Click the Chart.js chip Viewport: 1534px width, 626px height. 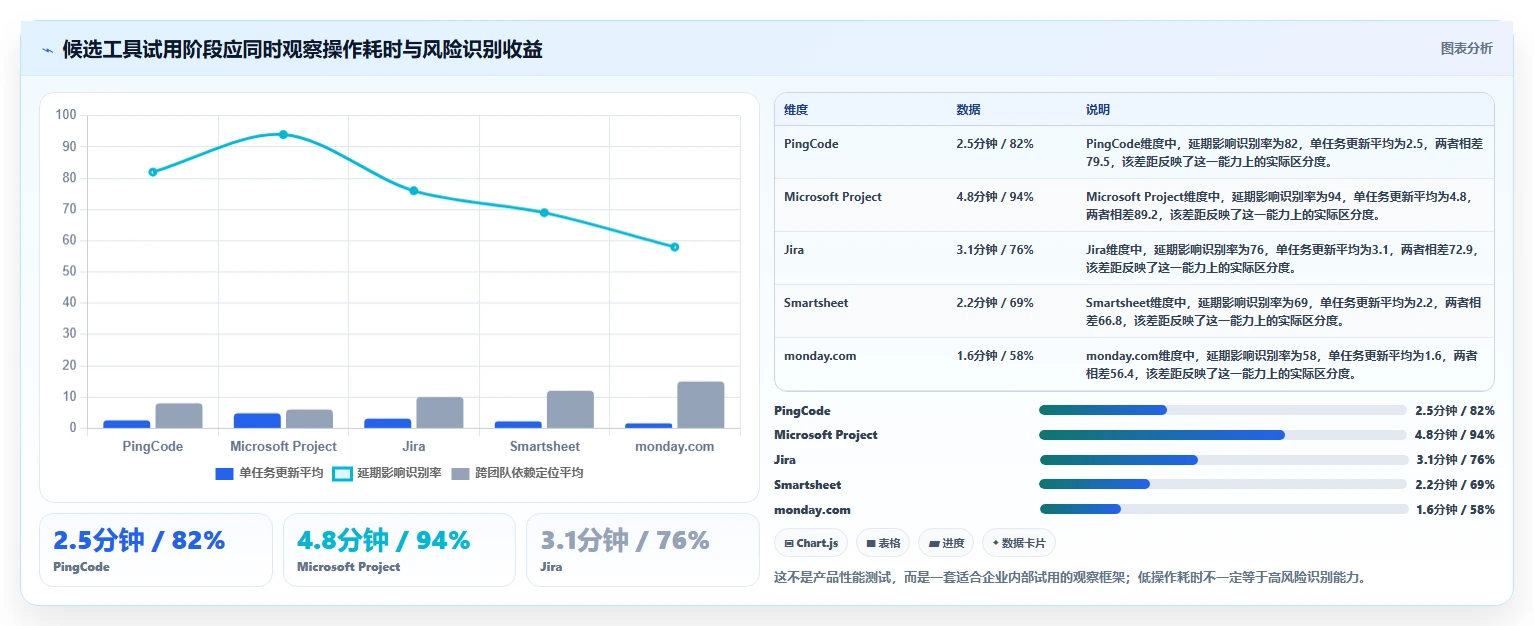point(811,543)
